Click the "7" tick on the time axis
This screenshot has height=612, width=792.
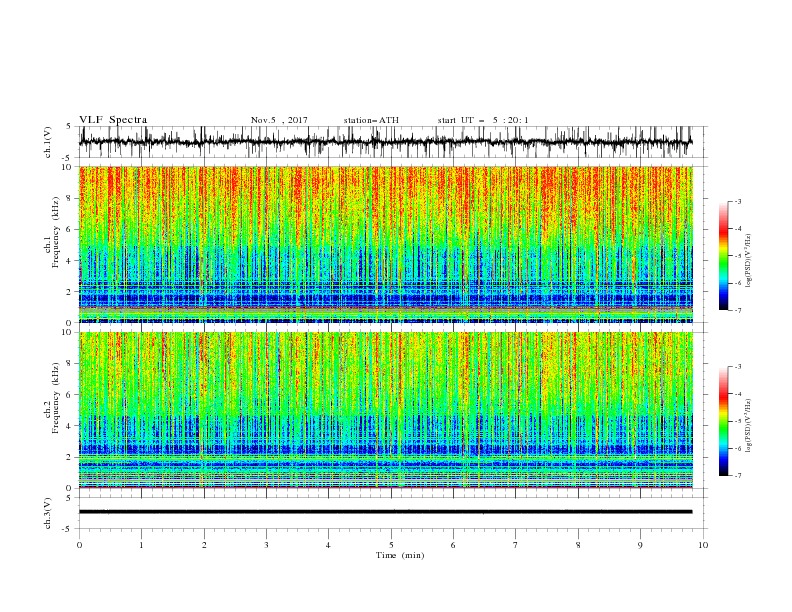coord(516,545)
